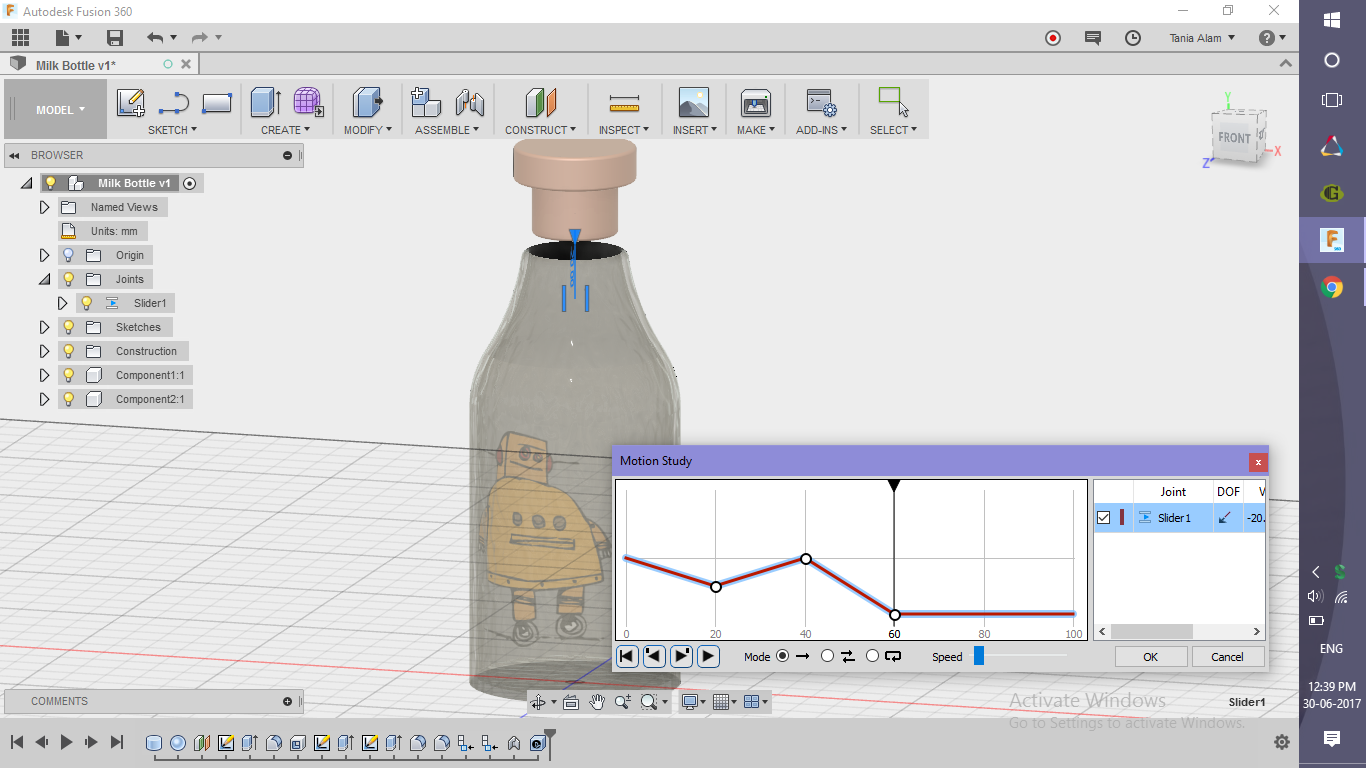Open the SKETCH menu dropdown

(172, 130)
